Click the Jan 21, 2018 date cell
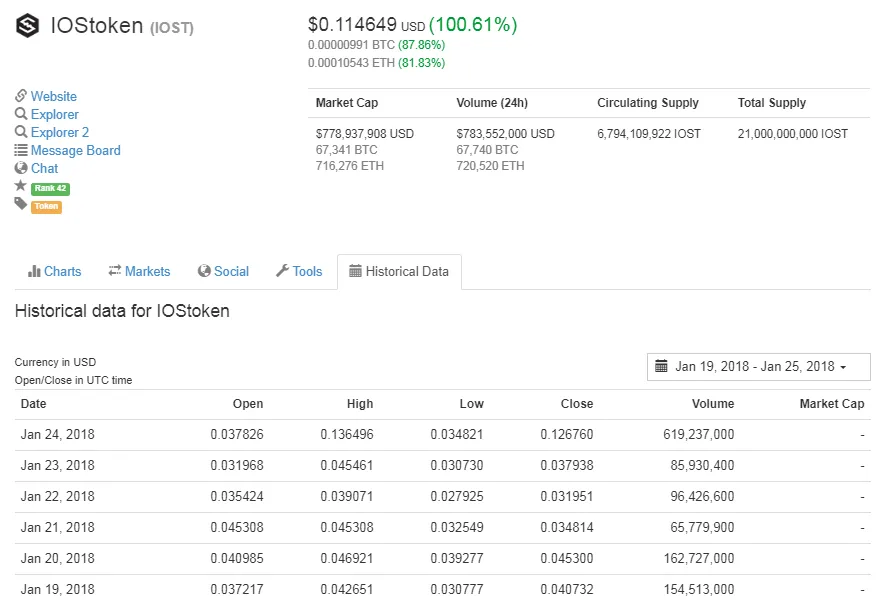The image size is (889, 613). tap(57, 527)
